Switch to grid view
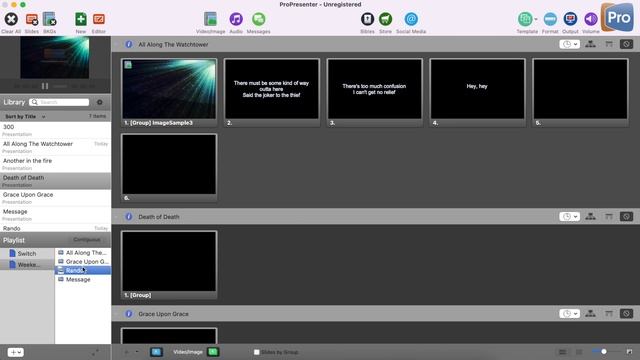 [x=579, y=352]
